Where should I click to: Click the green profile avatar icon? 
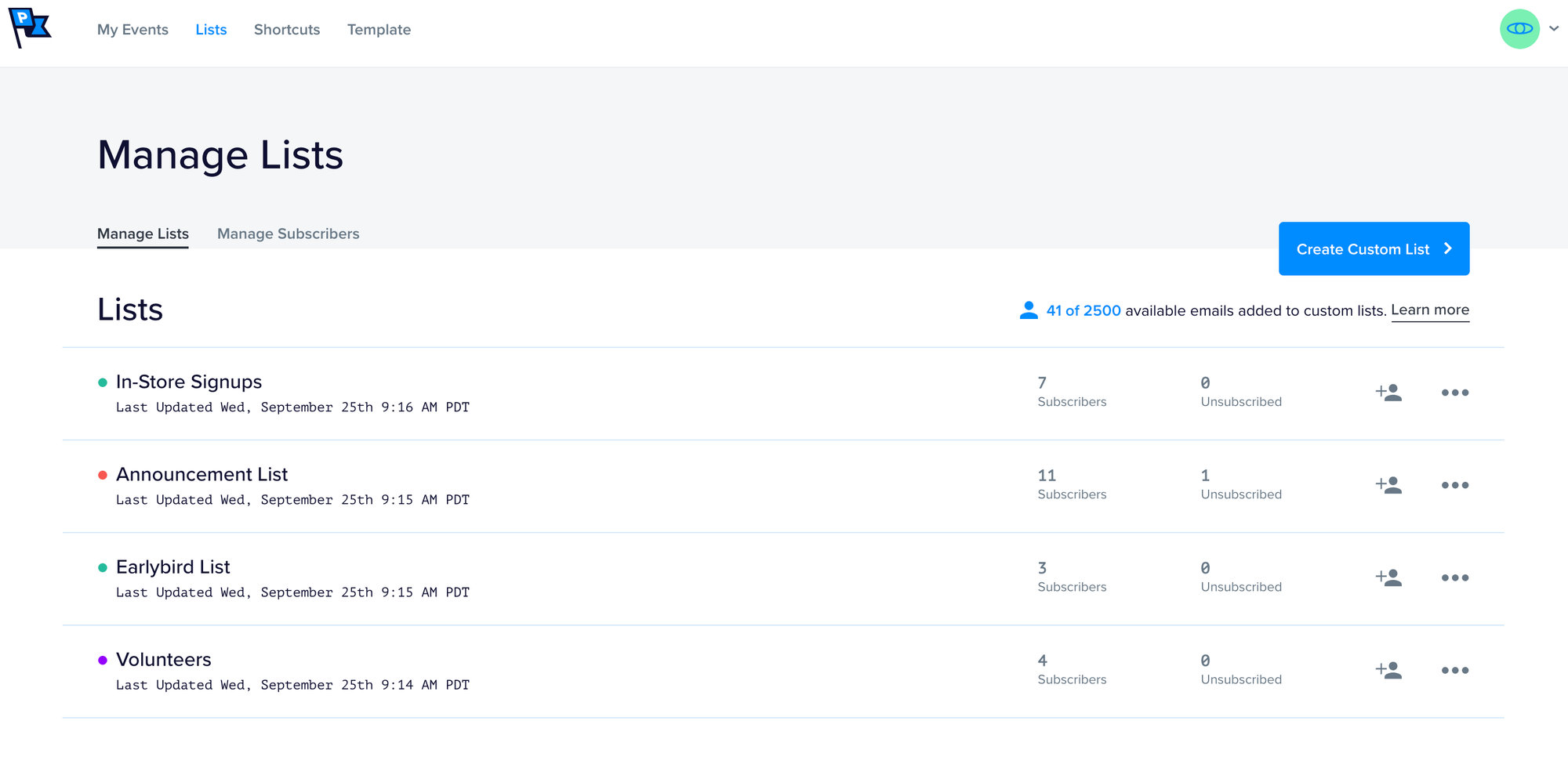pos(1519,29)
